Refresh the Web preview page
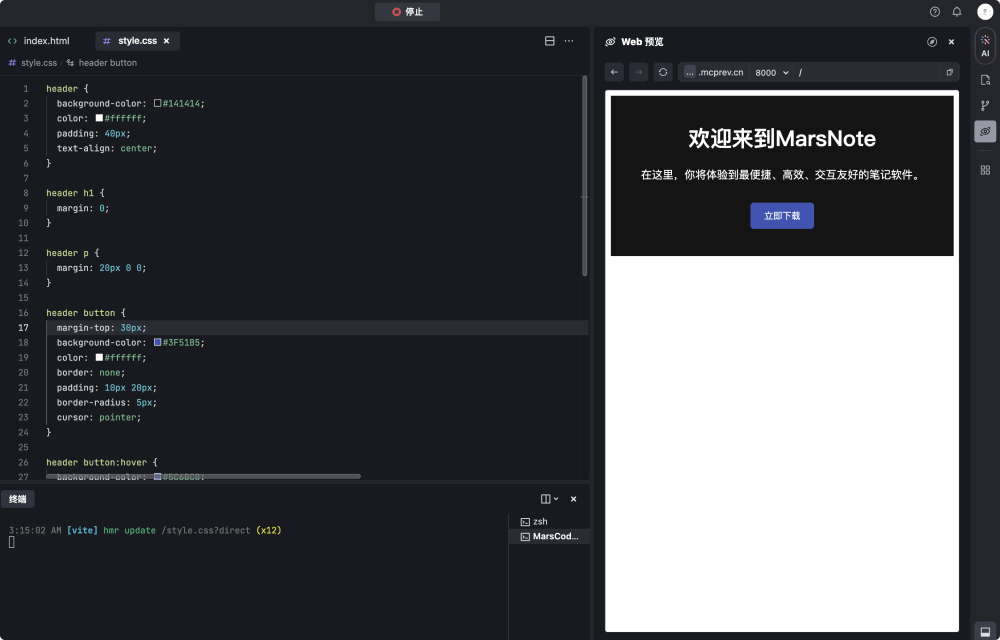The width and height of the screenshot is (1000, 640). point(661,71)
